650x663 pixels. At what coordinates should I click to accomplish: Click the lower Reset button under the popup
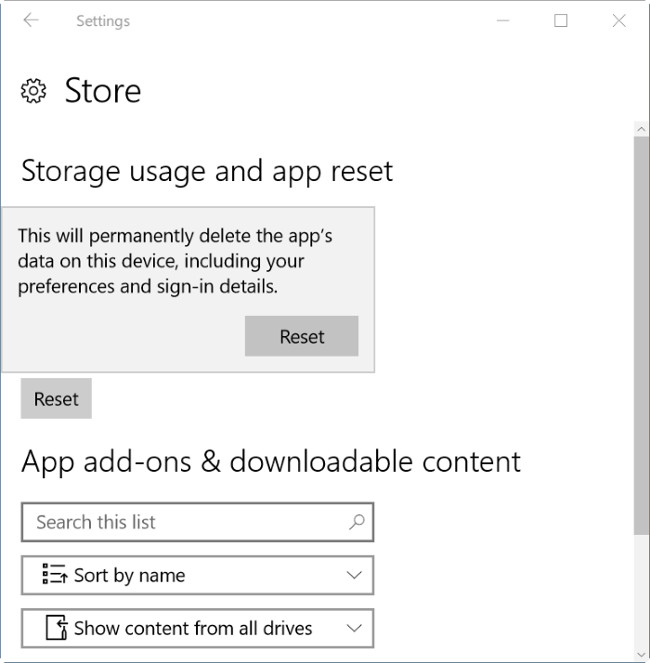(56, 399)
